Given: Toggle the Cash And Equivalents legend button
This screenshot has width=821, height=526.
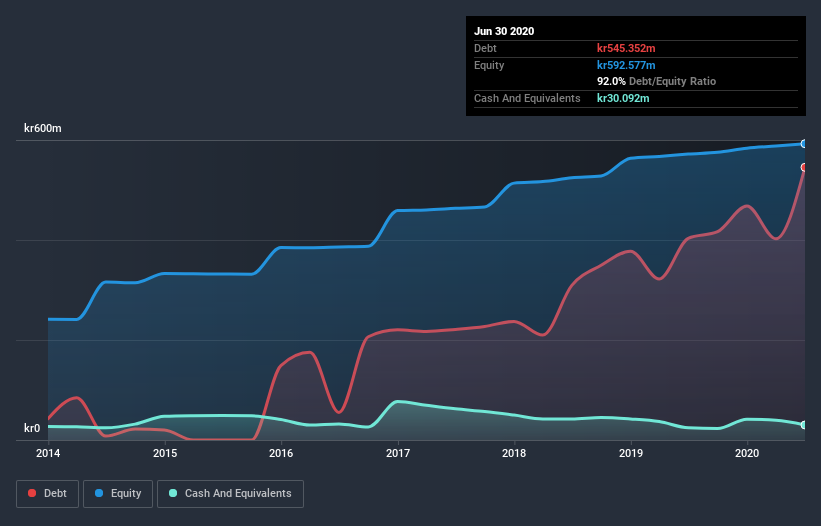Looking at the screenshot, I should click(x=230, y=494).
